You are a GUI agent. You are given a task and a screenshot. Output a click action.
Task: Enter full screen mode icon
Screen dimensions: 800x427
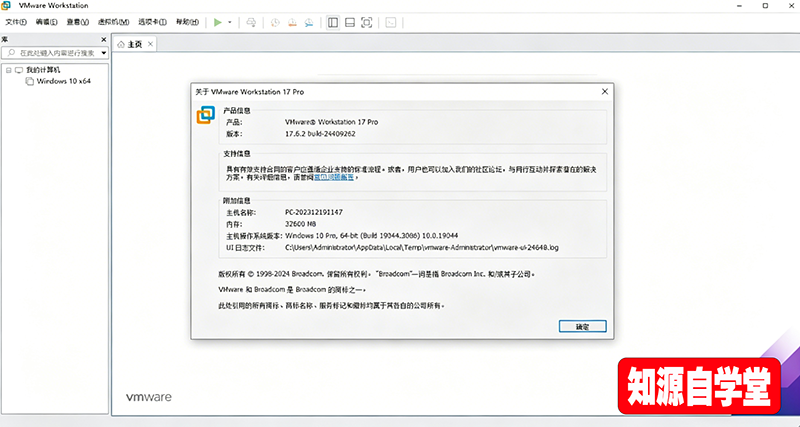tap(367, 21)
